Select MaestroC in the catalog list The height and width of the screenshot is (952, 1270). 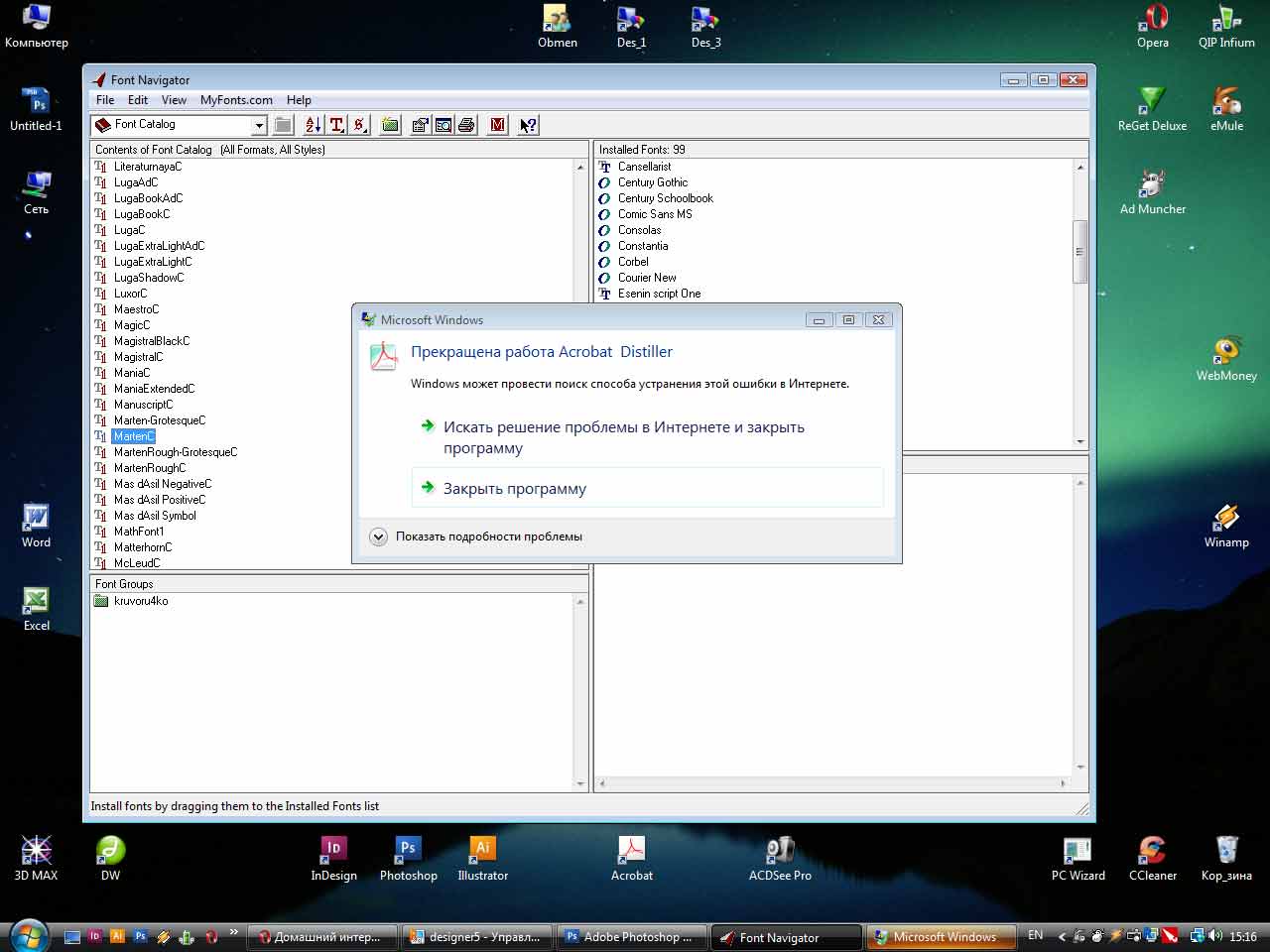(x=136, y=309)
